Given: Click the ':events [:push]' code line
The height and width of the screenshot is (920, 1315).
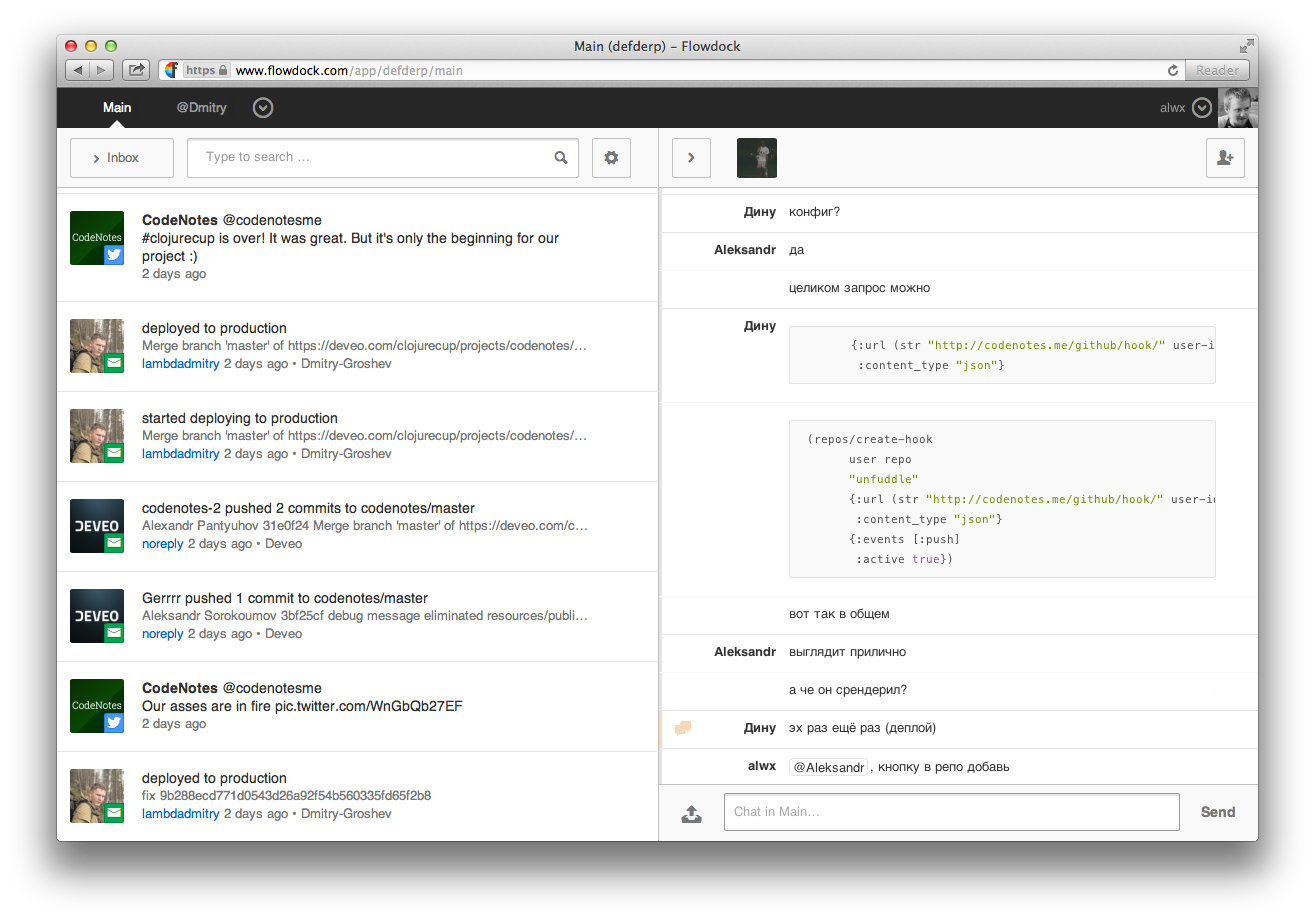Looking at the screenshot, I should click(x=904, y=539).
